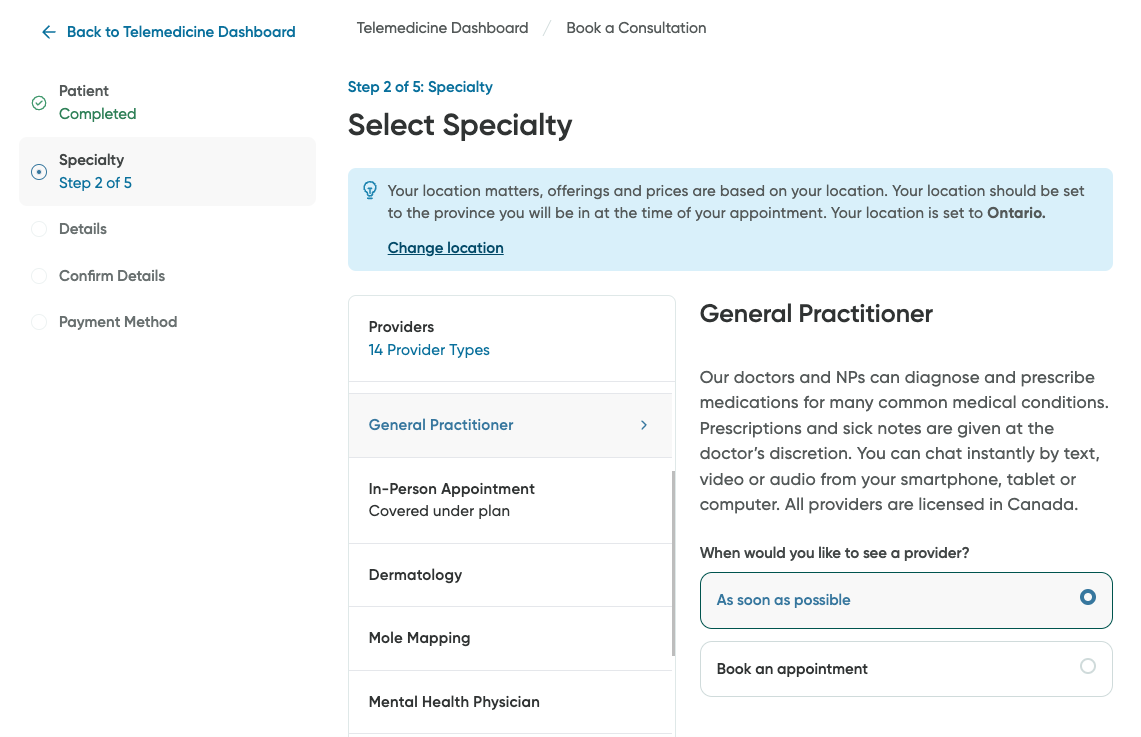
Task: Click the lightbulb icon in the location notice
Action: click(370, 190)
